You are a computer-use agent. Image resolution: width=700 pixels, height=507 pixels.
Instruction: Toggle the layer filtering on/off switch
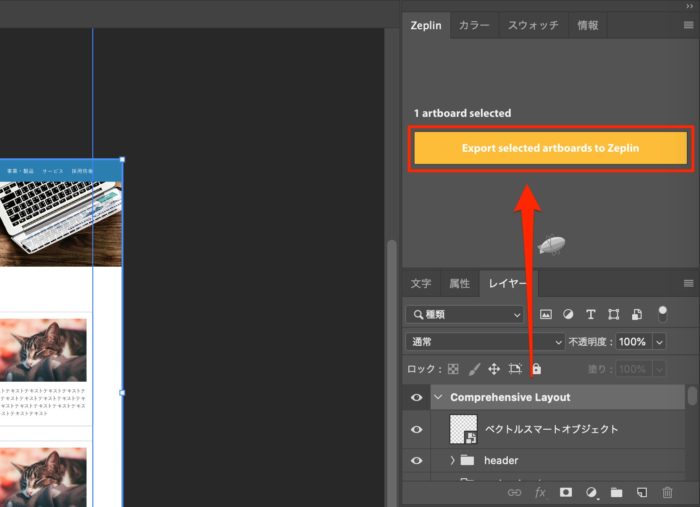(x=661, y=313)
